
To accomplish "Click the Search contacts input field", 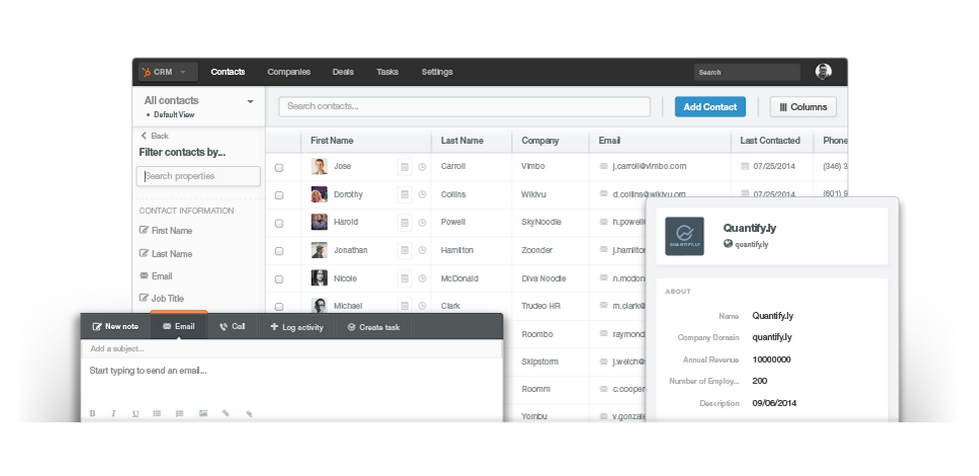I will [x=464, y=107].
